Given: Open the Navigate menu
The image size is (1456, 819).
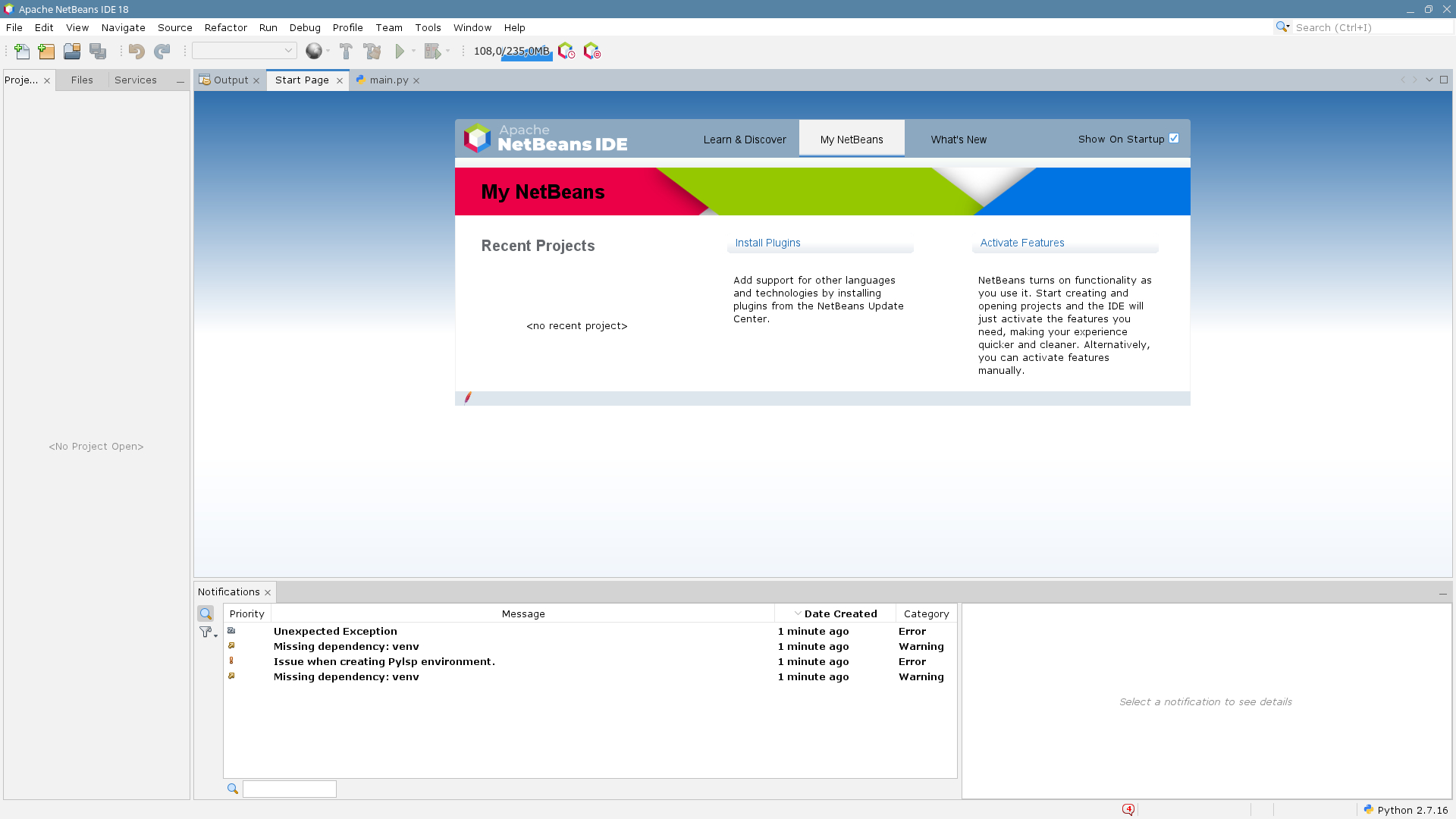Looking at the screenshot, I should pos(123,27).
